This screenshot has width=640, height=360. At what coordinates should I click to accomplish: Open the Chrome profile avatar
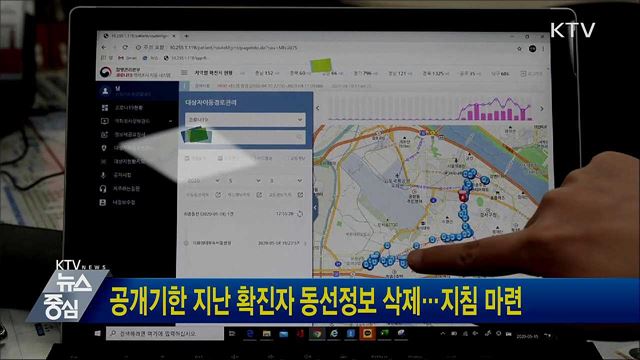[x=532, y=49]
